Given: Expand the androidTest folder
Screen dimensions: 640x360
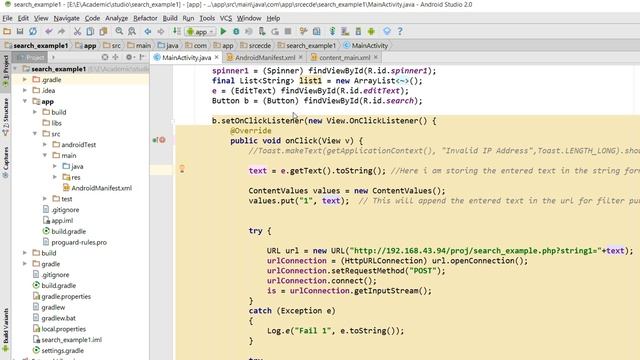Looking at the screenshot, I should 45,144.
